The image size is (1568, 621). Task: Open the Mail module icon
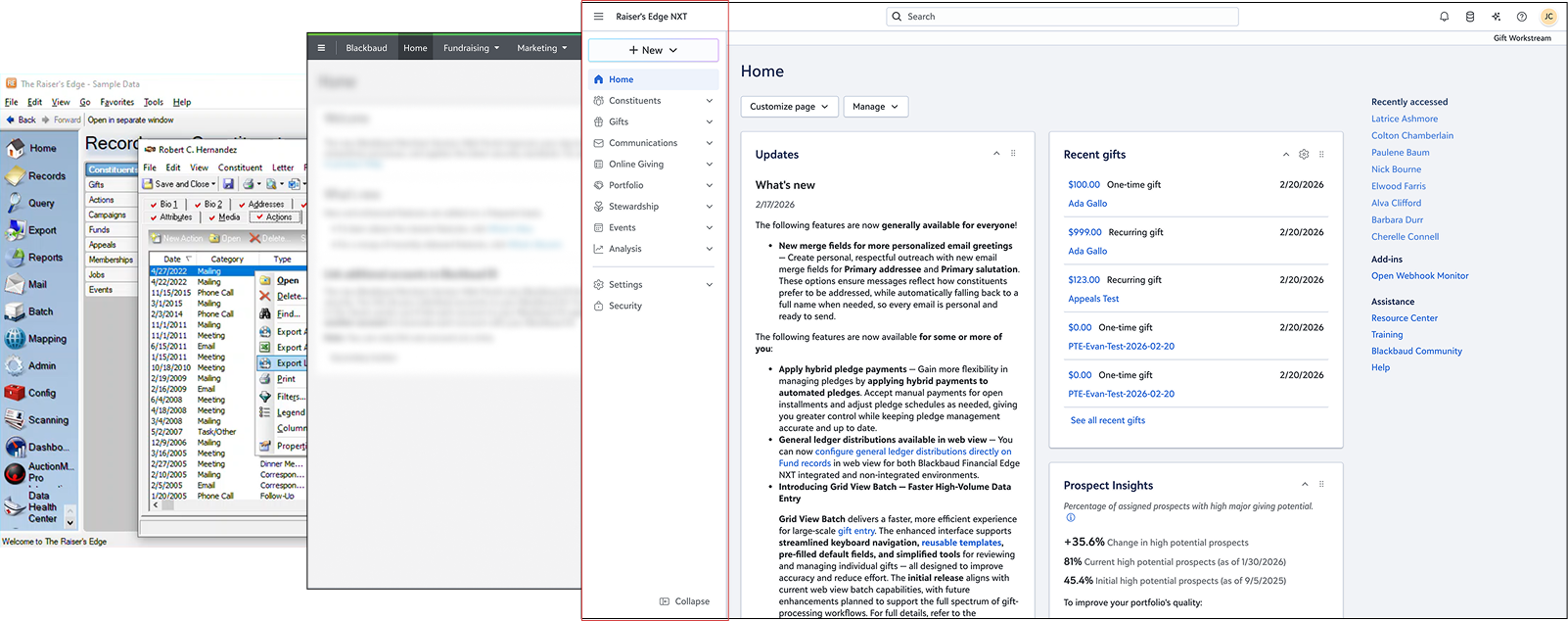tap(15, 284)
